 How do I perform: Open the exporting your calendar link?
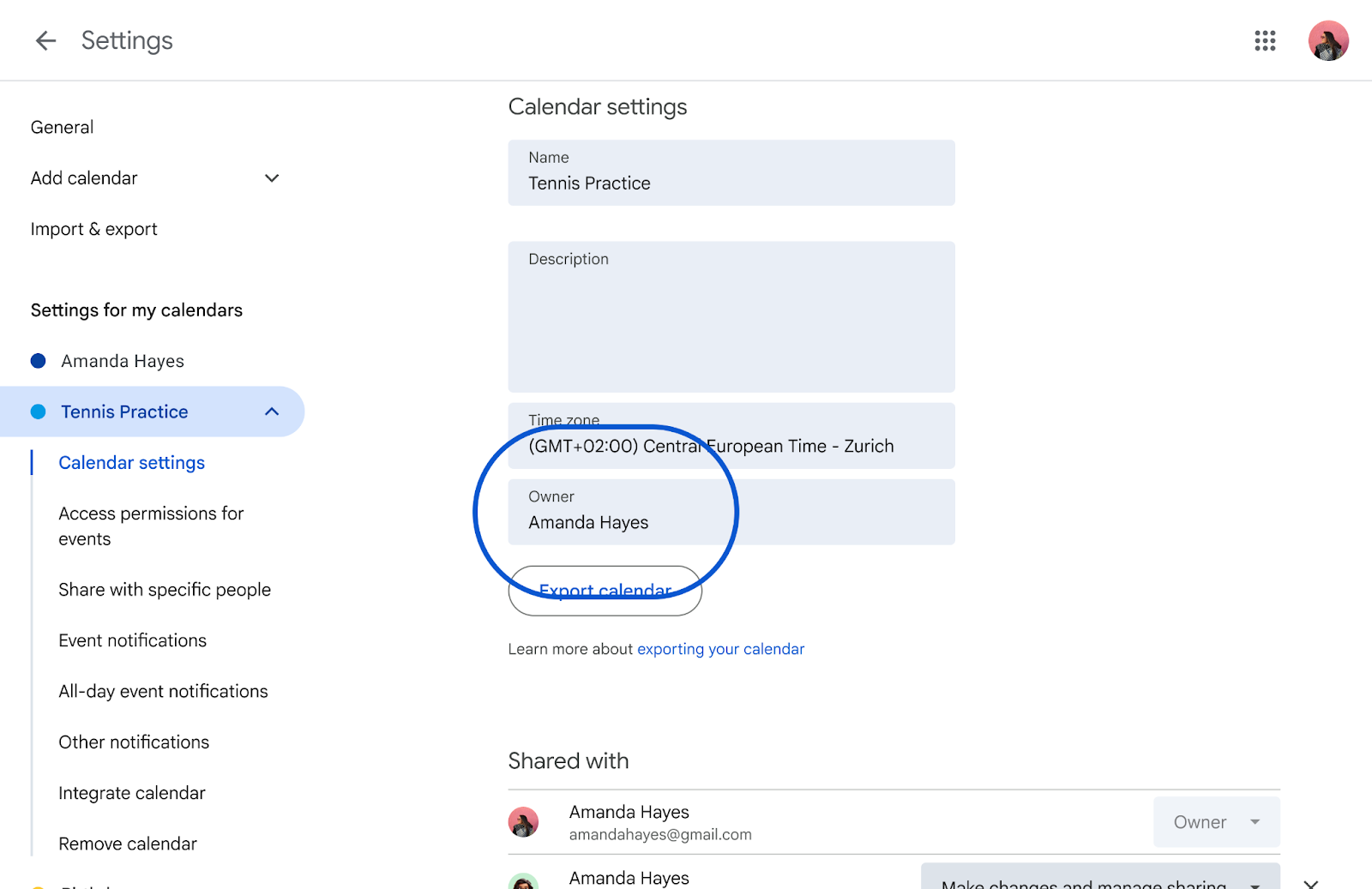pos(719,649)
